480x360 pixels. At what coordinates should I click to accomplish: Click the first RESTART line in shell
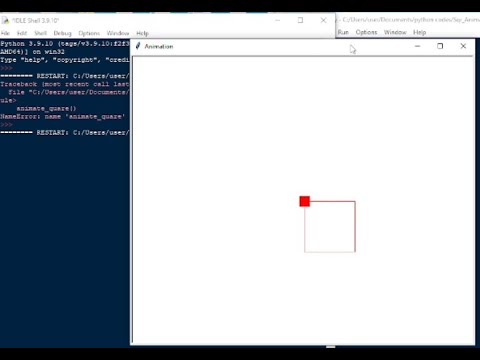pyautogui.click(x=65, y=76)
